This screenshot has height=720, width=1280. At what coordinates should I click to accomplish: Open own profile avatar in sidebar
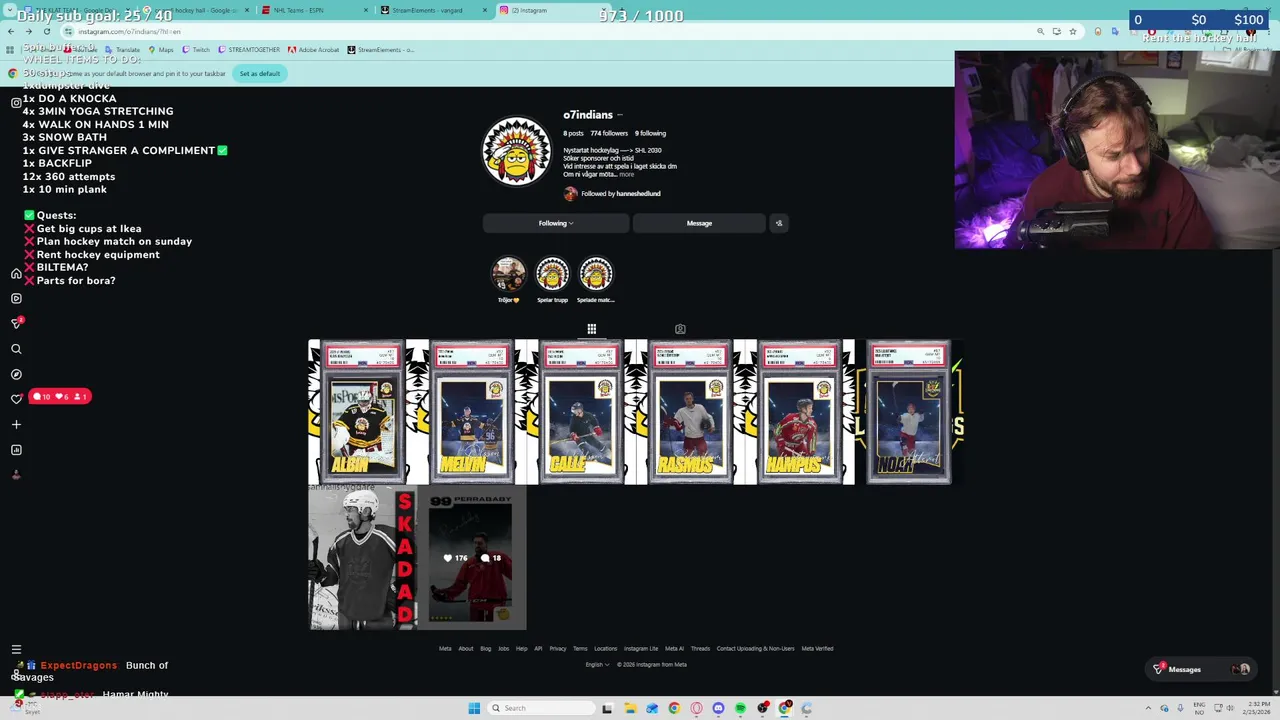pos(16,475)
